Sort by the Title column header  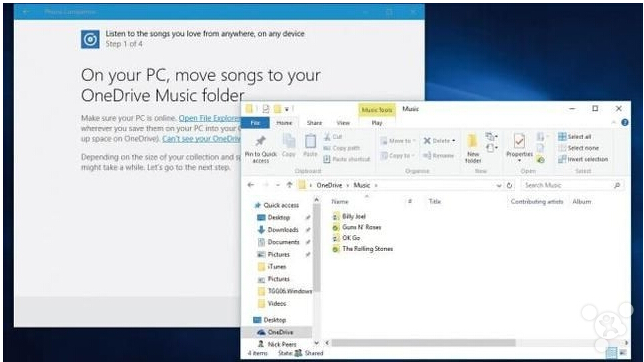(x=435, y=201)
